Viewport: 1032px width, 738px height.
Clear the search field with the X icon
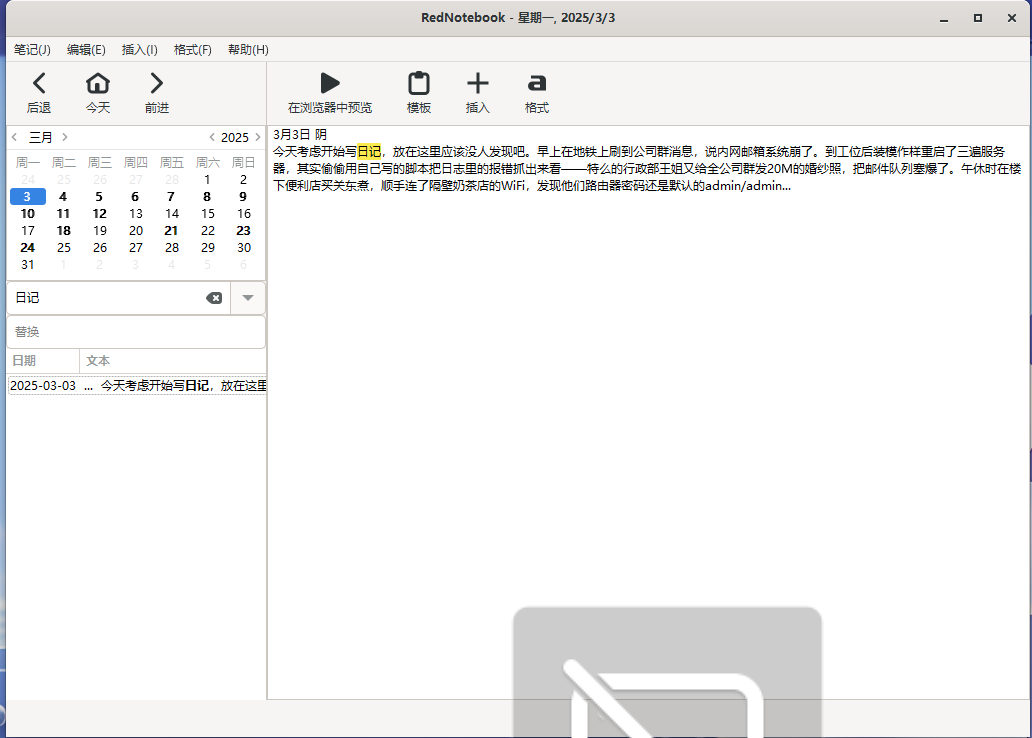[214, 298]
